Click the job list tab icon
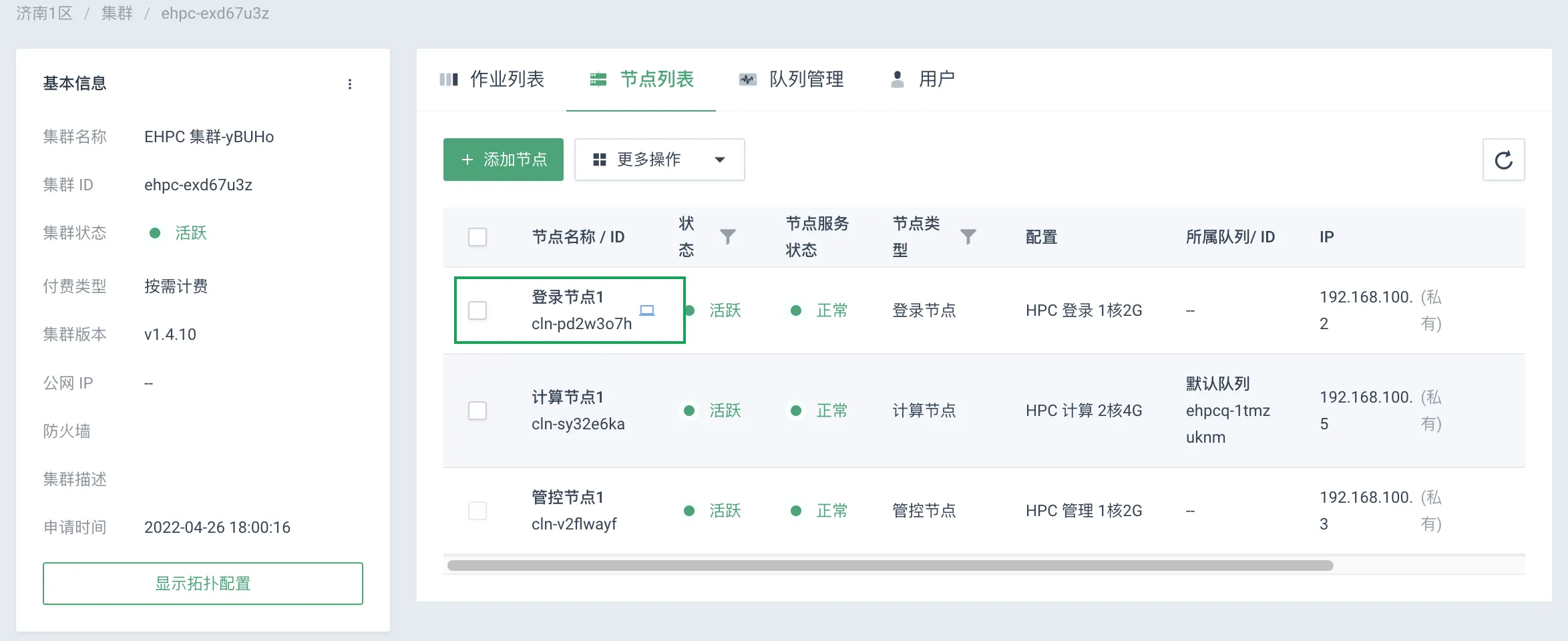Image resolution: width=1568 pixels, height=641 pixels. point(449,80)
